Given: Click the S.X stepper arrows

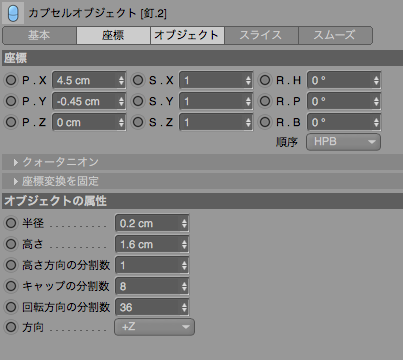Looking at the screenshot, I should (248, 80).
